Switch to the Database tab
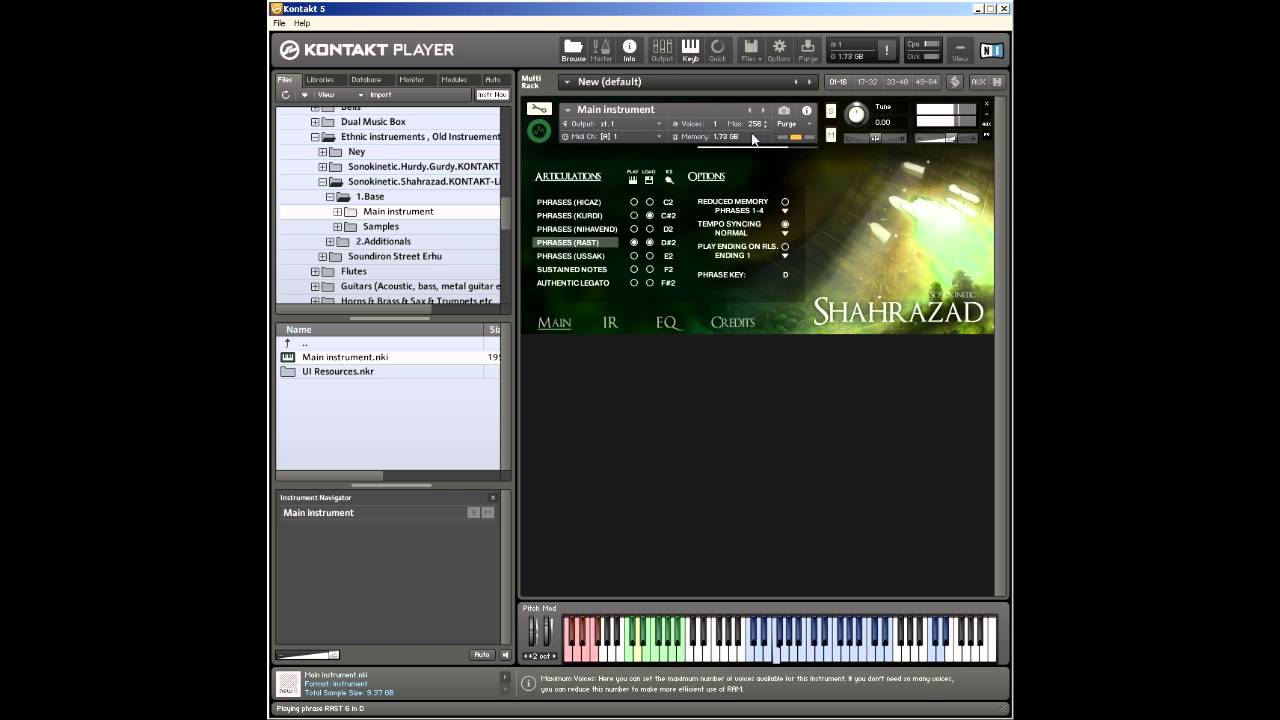The width and height of the screenshot is (1280, 720). coord(366,80)
